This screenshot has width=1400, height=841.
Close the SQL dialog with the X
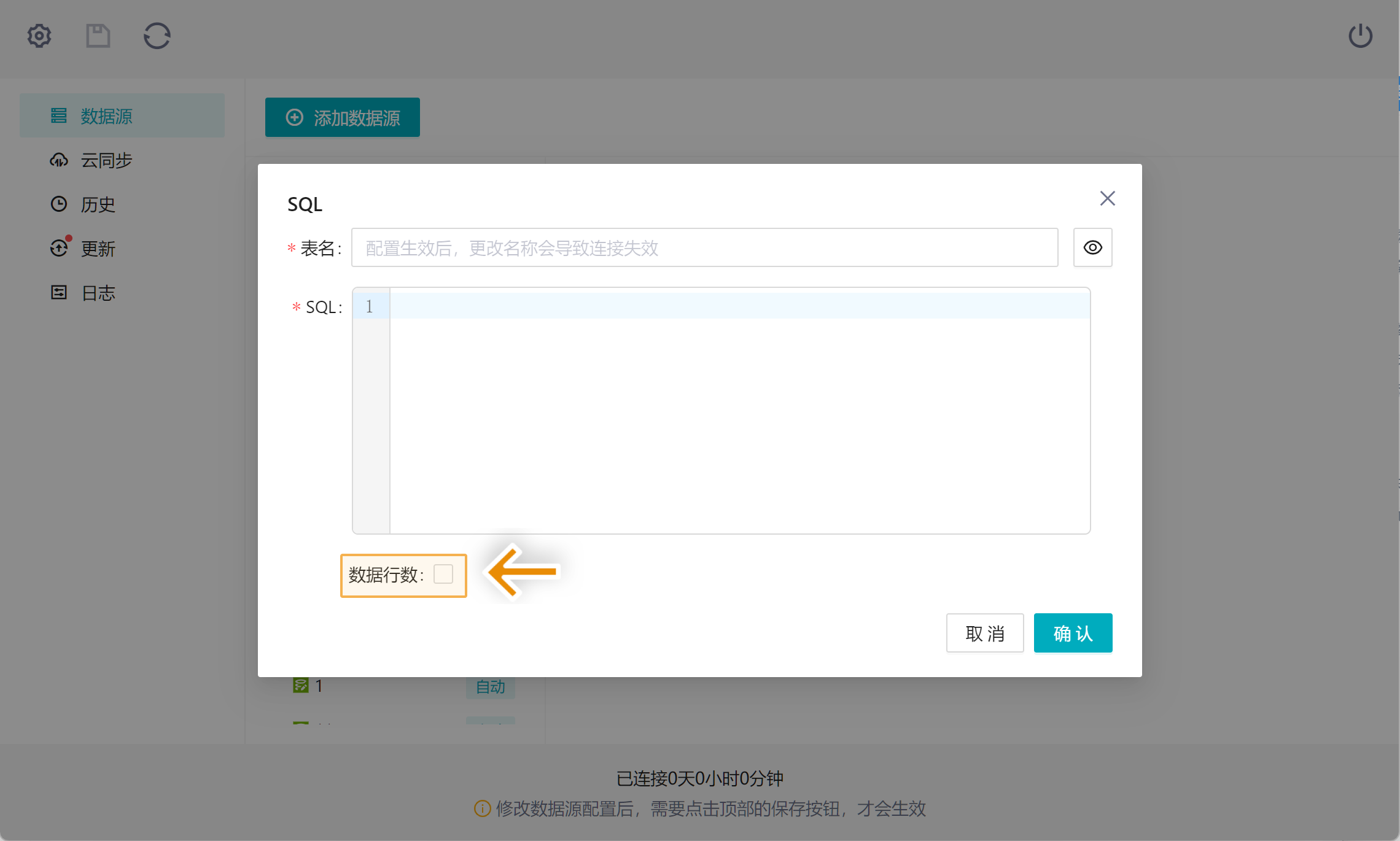click(1107, 198)
